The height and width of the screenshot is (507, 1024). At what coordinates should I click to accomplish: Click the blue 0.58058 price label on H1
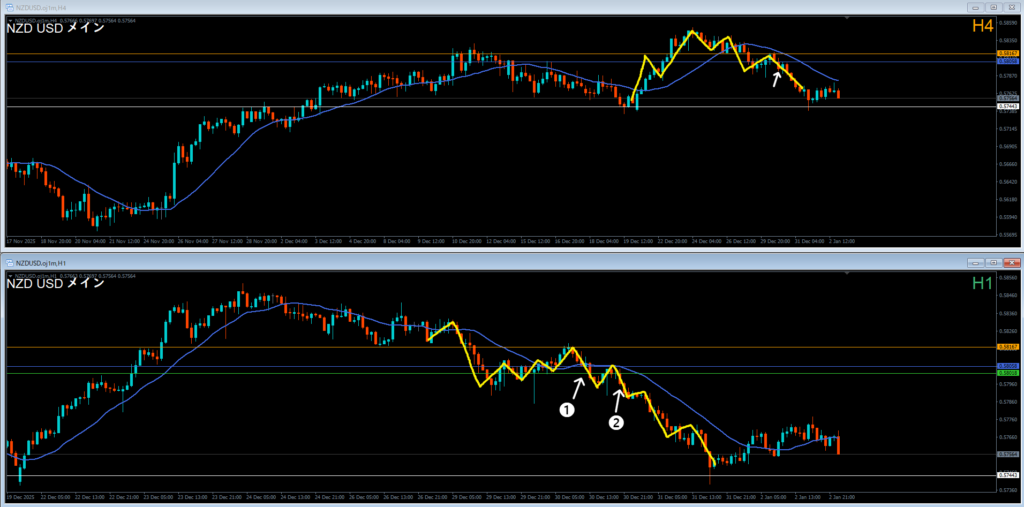[1007, 366]
